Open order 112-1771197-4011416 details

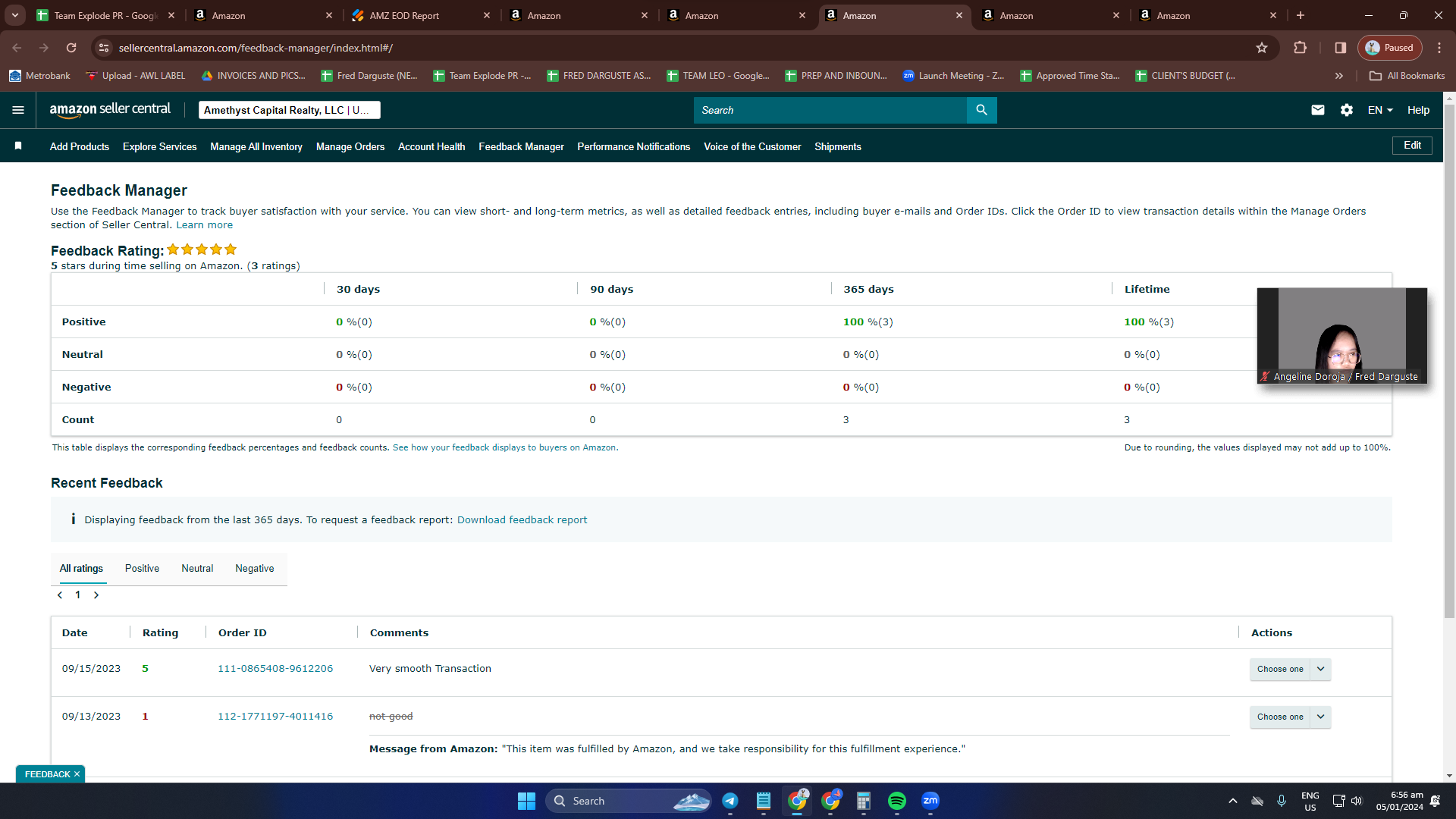pos(275,717)
